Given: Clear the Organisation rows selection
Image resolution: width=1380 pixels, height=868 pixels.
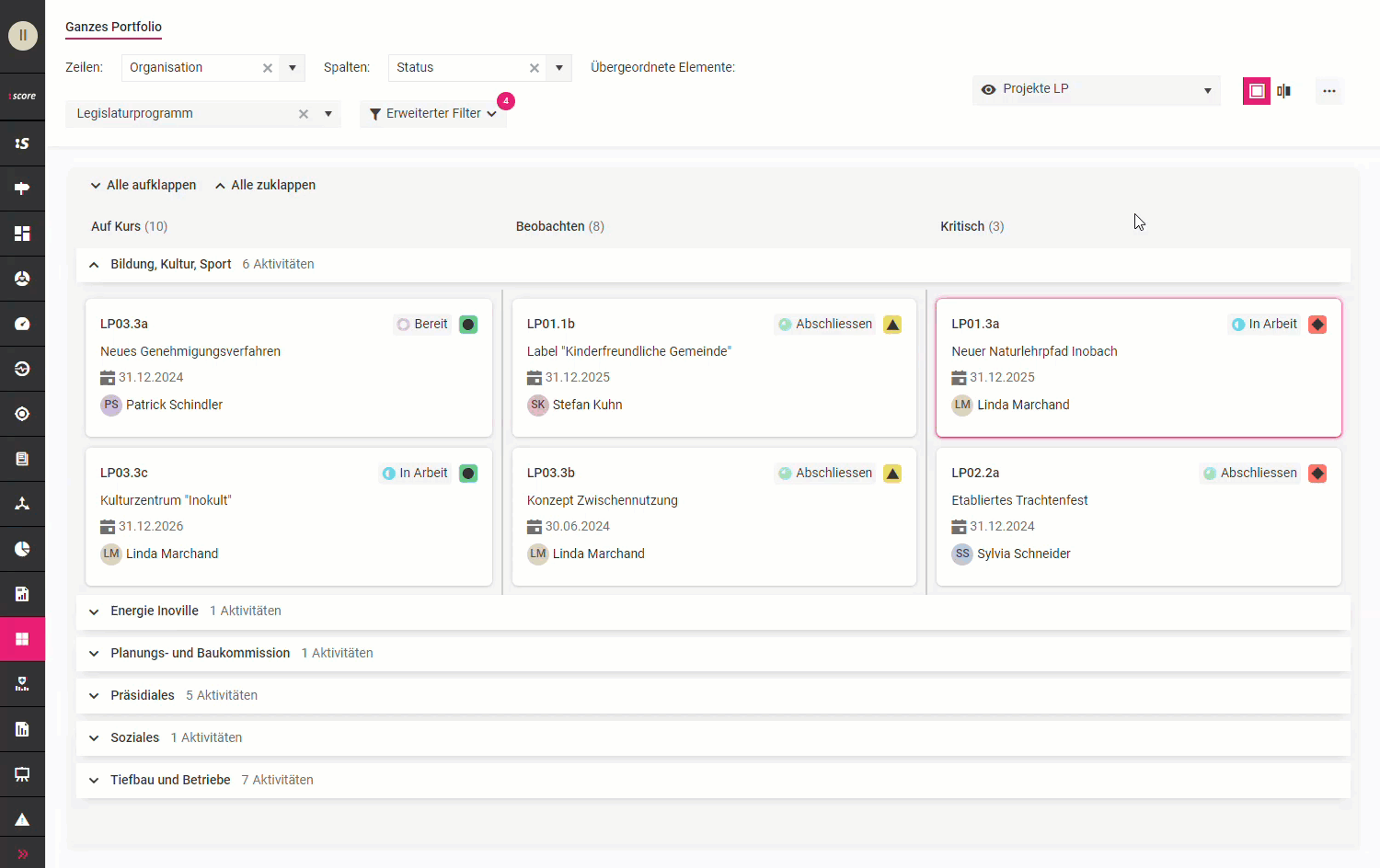Looking at the screenshot, I should 268,68.
